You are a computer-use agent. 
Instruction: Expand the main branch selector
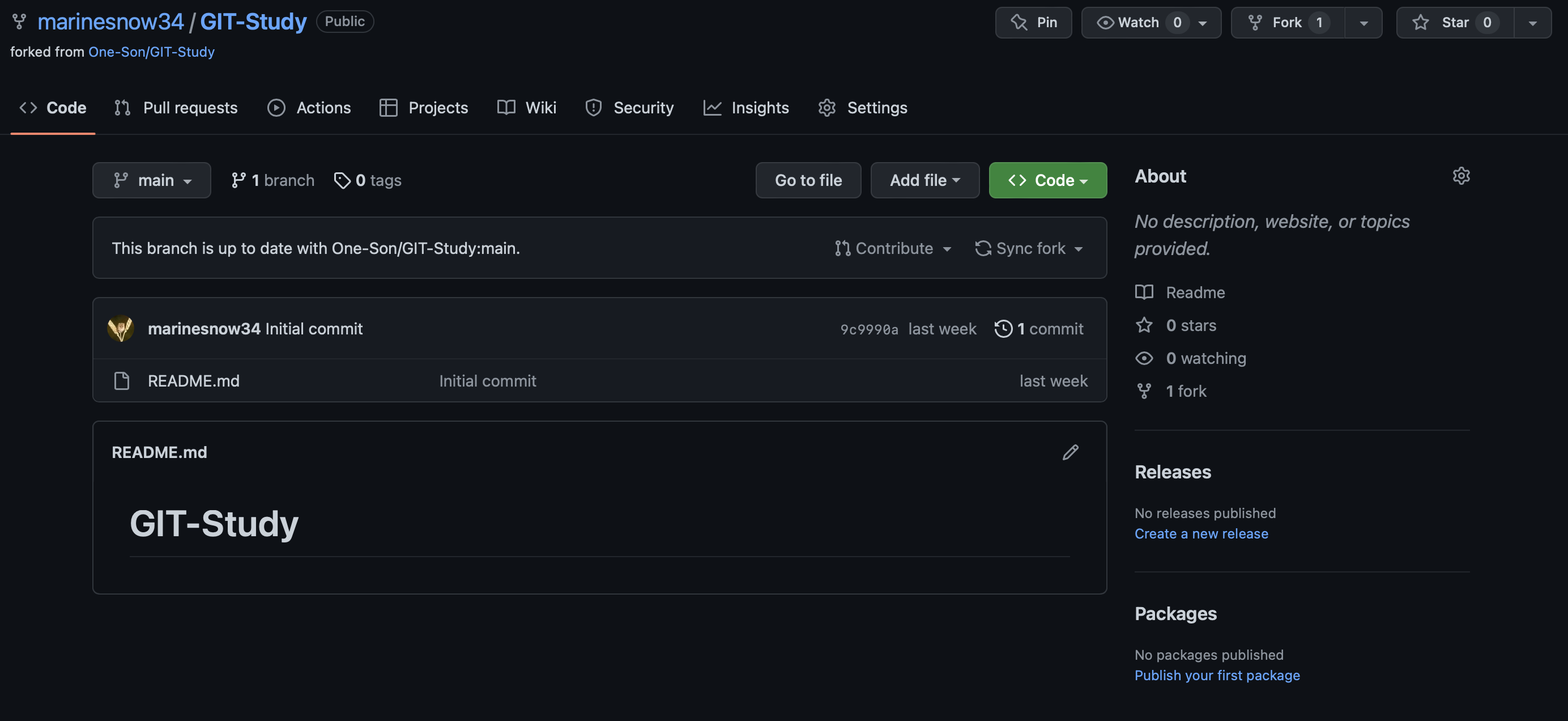click(152, 180)
